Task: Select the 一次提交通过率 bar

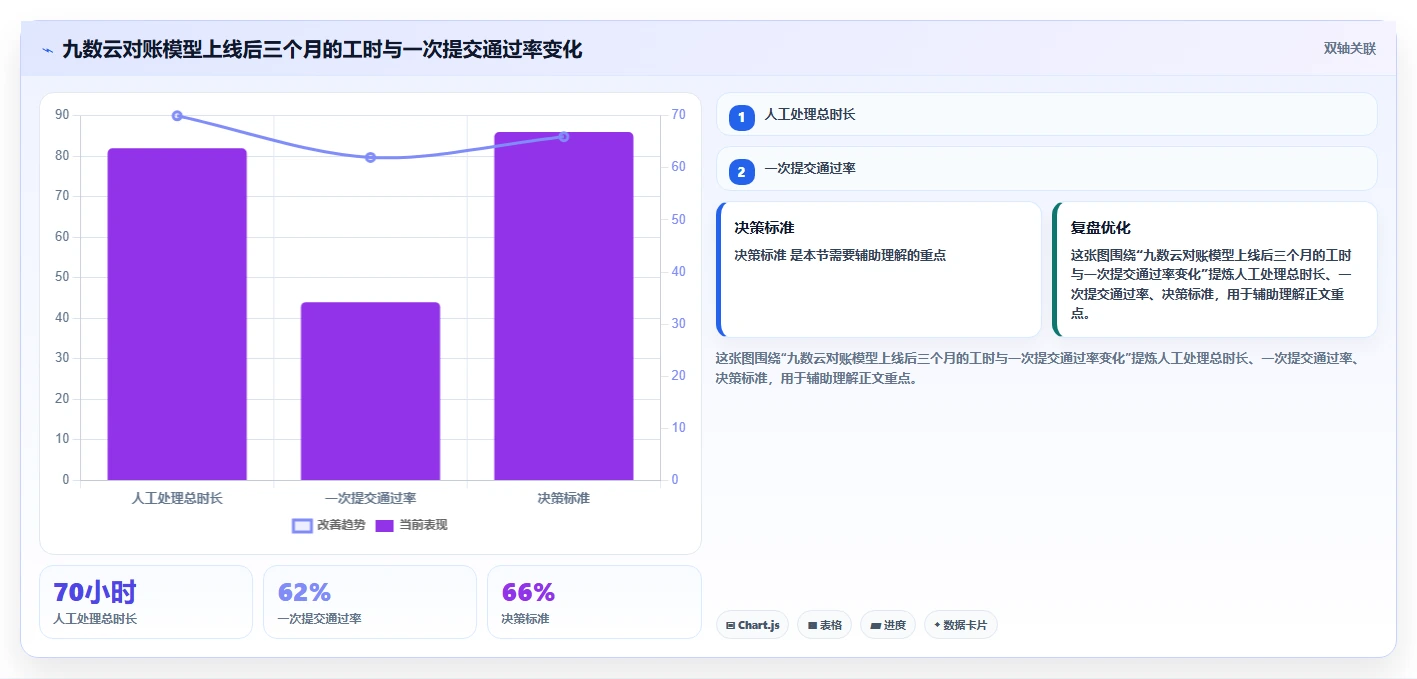Action: click(370, 391)
